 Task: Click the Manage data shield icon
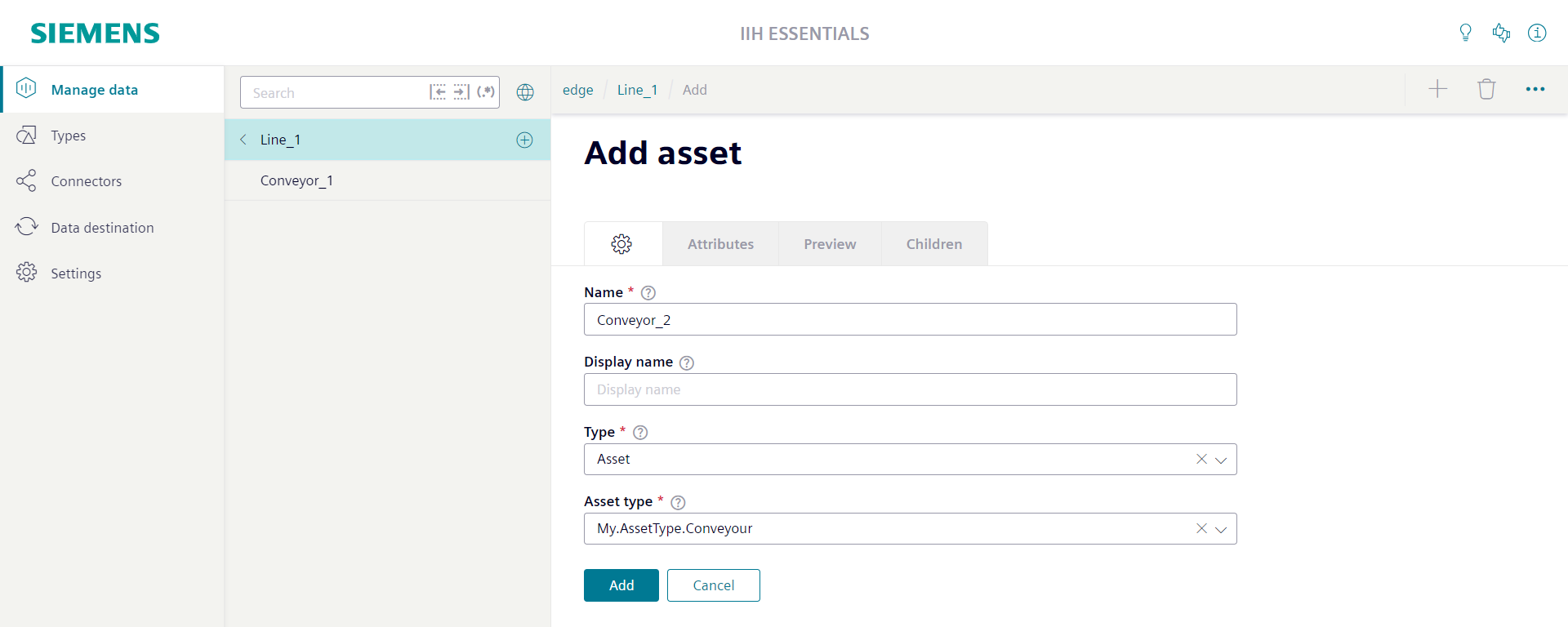tap(26, 88)
